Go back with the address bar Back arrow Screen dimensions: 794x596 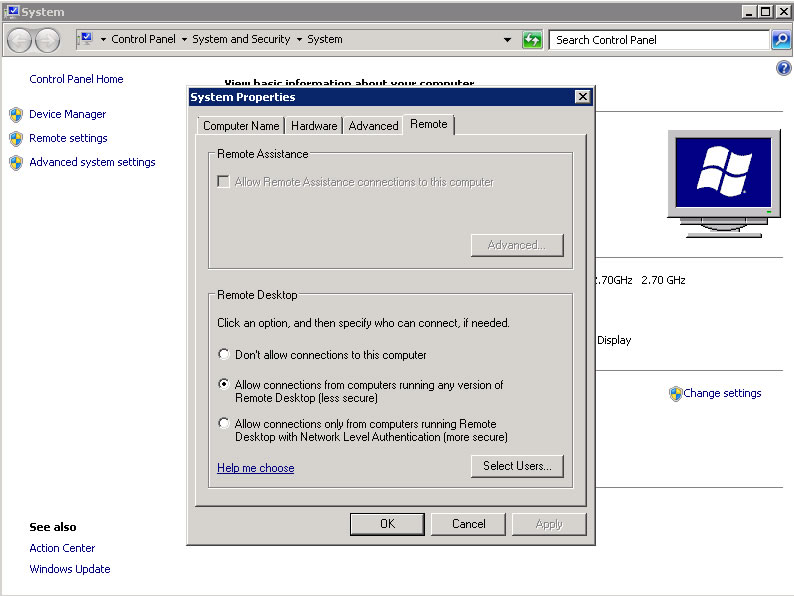pos(21,40)
